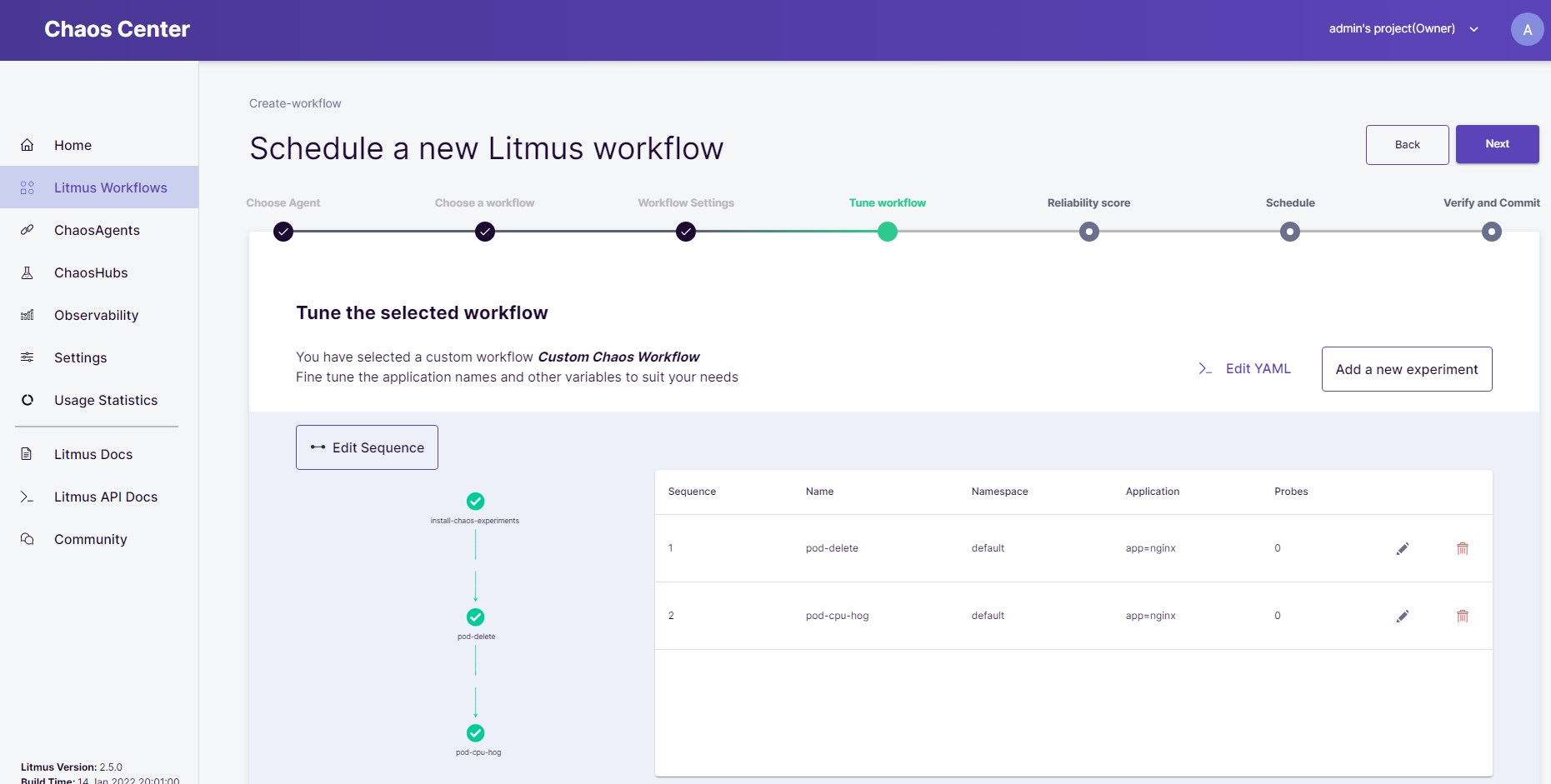Click the trash icon for pod-delete row

click(x=1462, y=548)
